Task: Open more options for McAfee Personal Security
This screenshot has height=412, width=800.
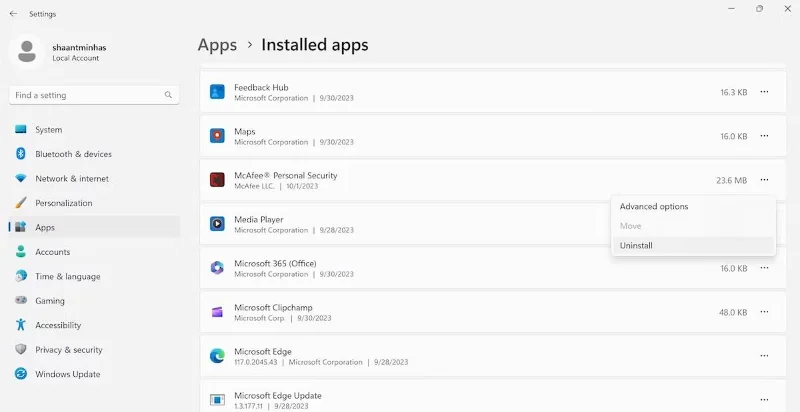Action: coord(764,179)
